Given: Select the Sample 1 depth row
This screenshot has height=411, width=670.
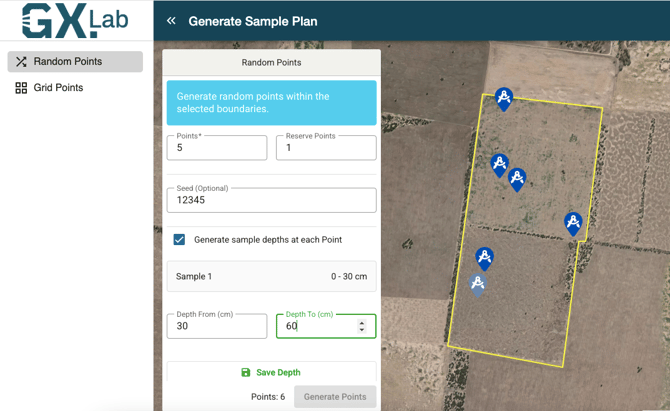Looking at the screenshot, I should (271, 276).
